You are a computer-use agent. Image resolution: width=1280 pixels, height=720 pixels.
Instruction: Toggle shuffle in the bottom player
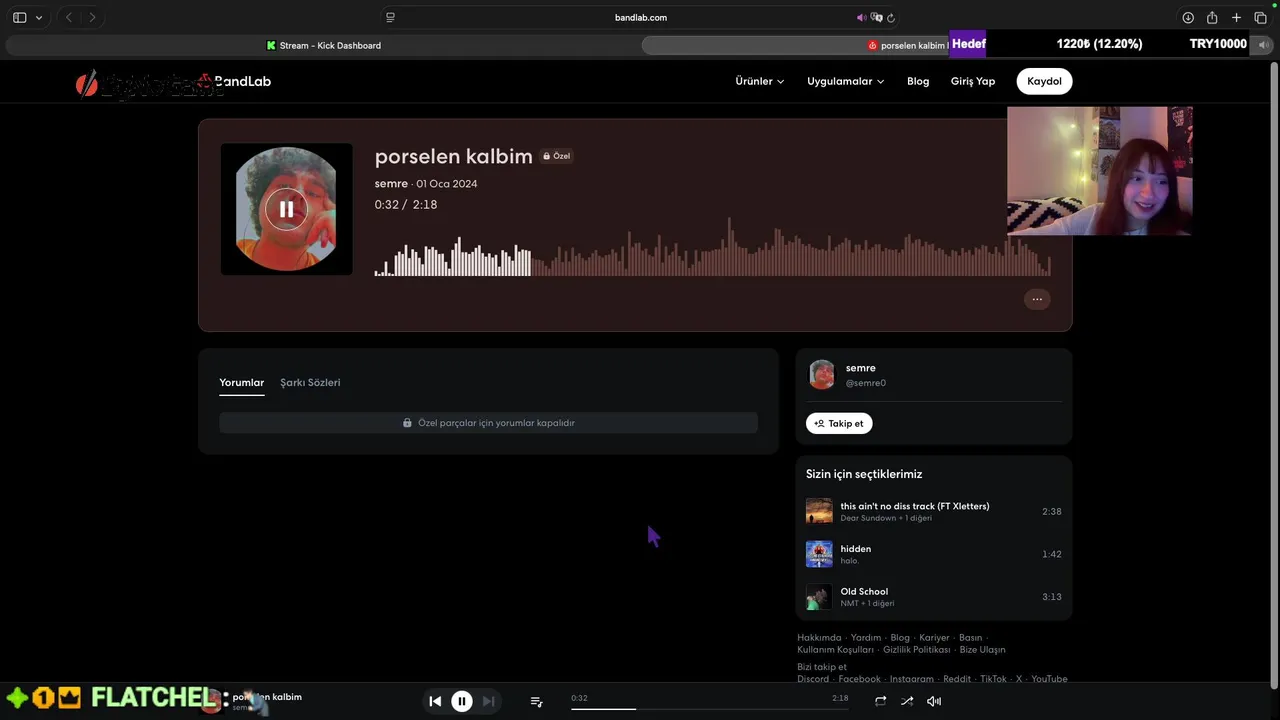click(907, 701)
